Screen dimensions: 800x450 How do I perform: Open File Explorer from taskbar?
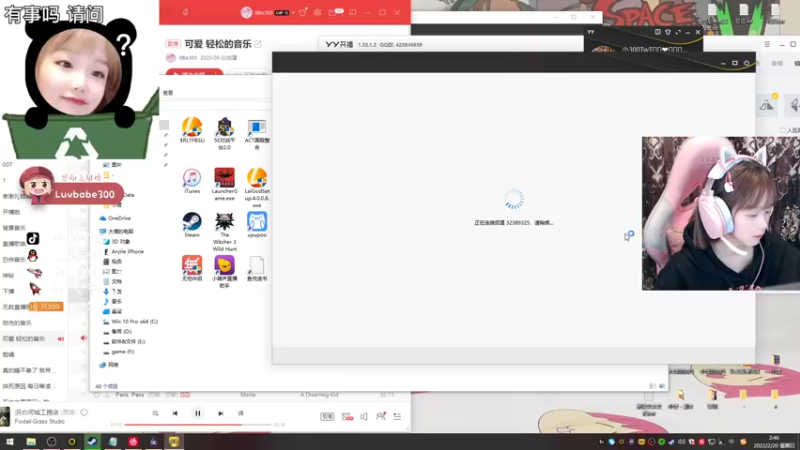[31, 442]
